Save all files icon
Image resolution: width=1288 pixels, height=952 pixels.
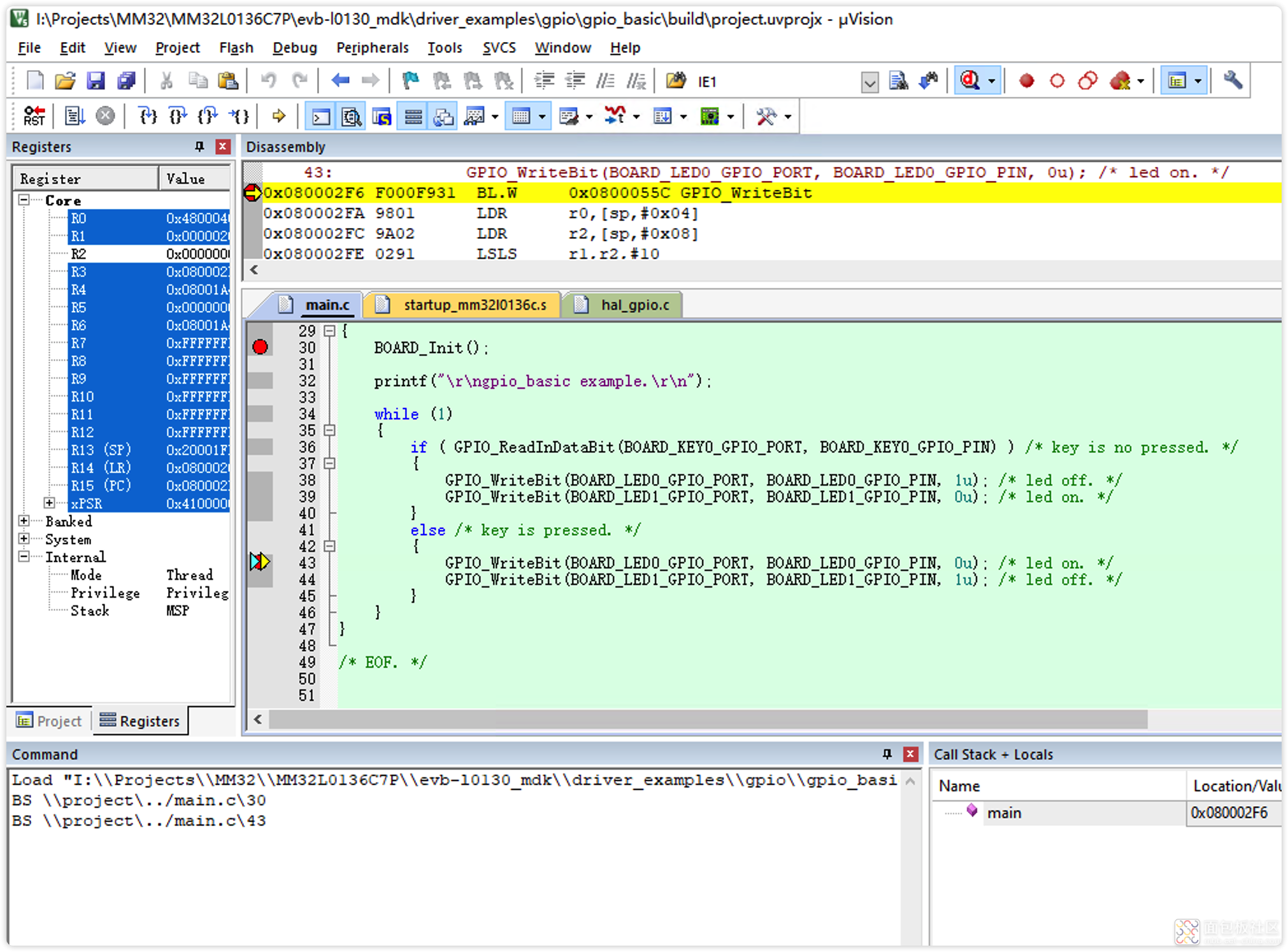point(126,81)
